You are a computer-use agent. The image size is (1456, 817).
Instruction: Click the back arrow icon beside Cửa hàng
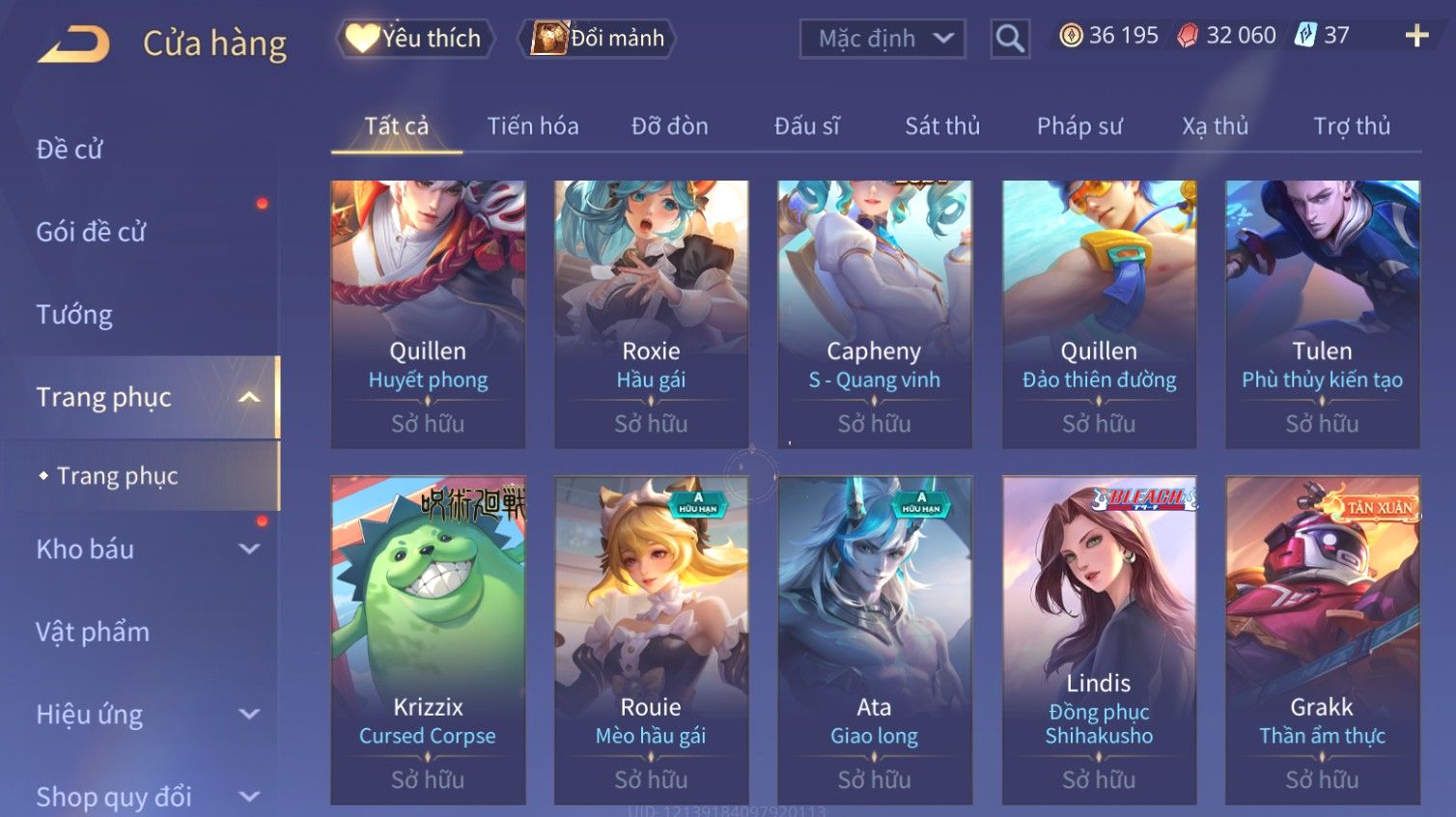click(74, 44)
